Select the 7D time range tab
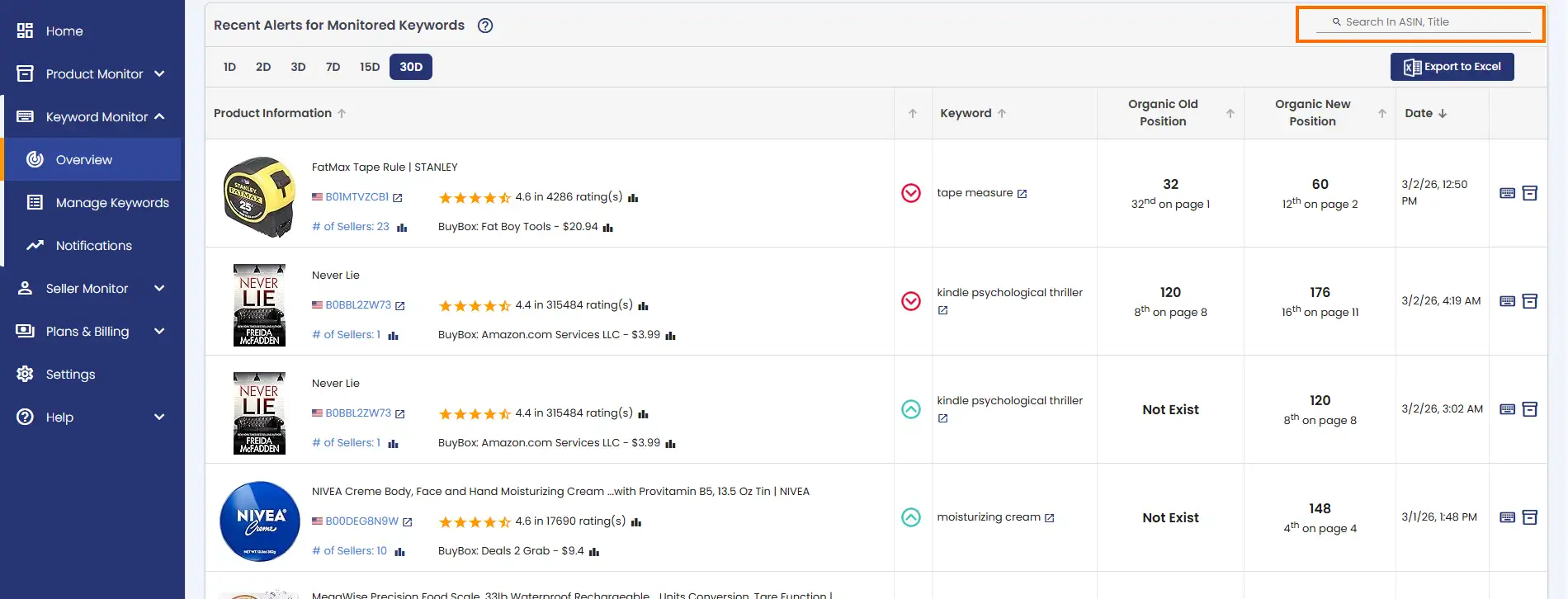The height and width of the screenshot is (599, 1568). [333, 67]
